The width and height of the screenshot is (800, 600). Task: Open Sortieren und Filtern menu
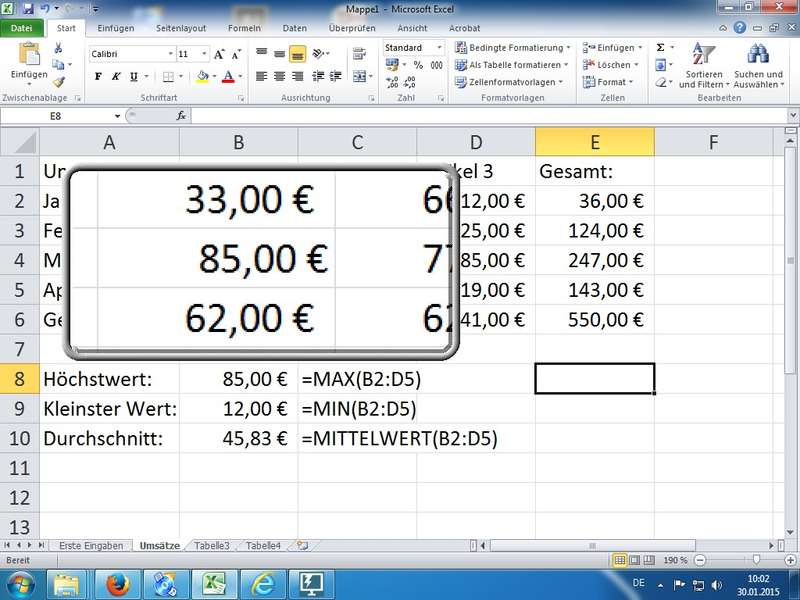point(704,65)
